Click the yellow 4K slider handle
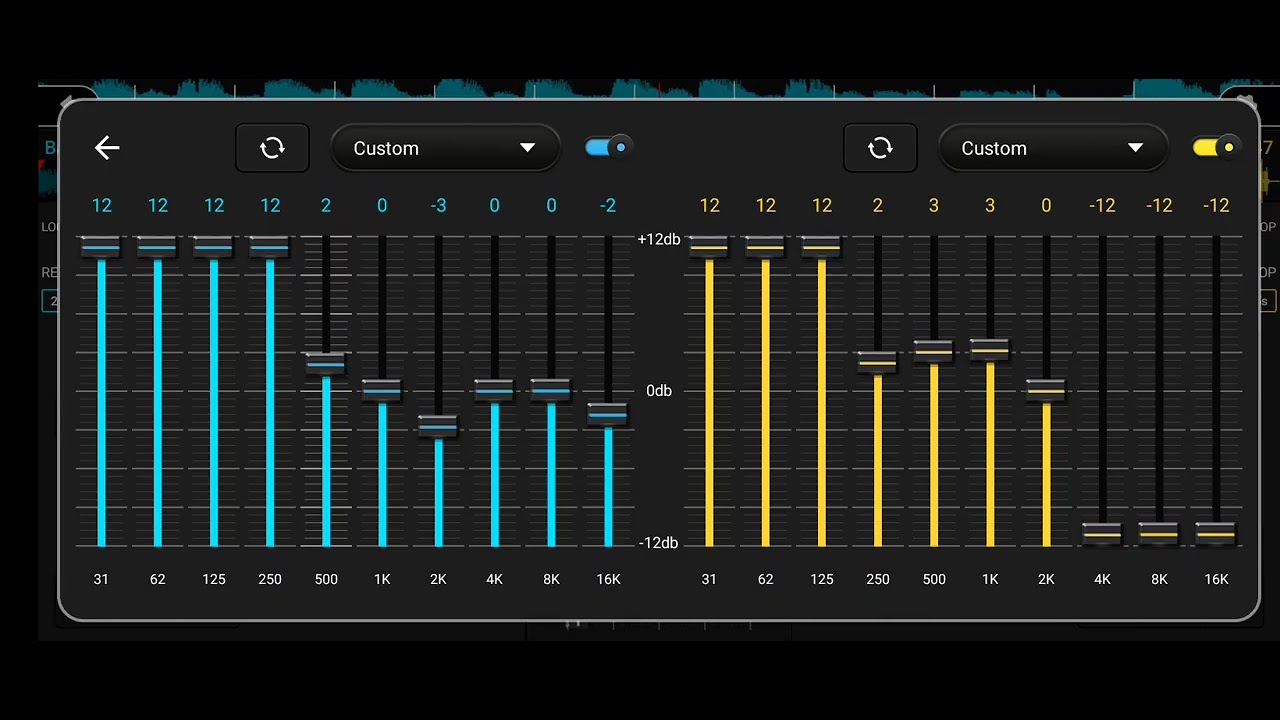 (x=1102, y=534)
